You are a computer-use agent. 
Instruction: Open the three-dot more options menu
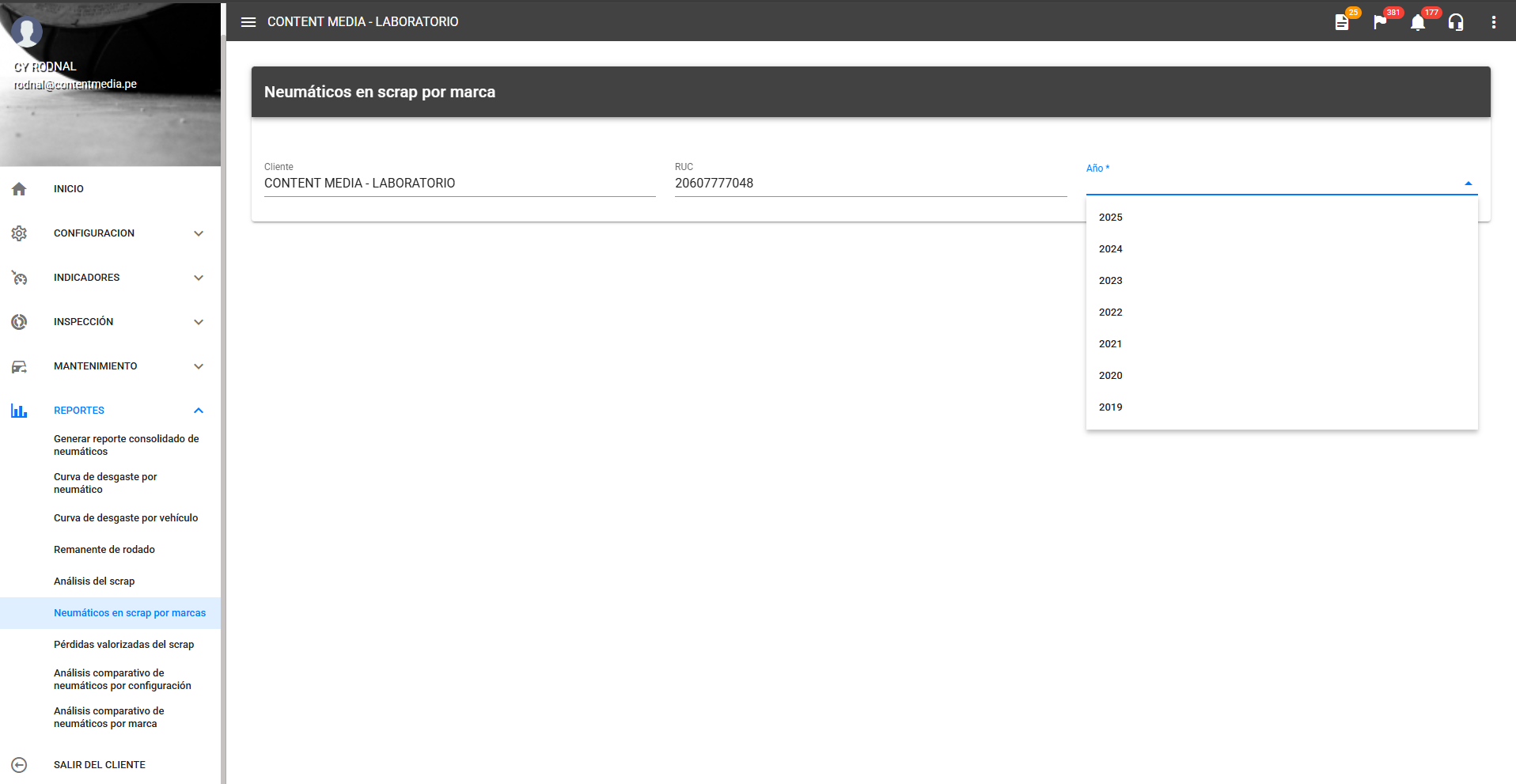click(x=1493, y=22)
